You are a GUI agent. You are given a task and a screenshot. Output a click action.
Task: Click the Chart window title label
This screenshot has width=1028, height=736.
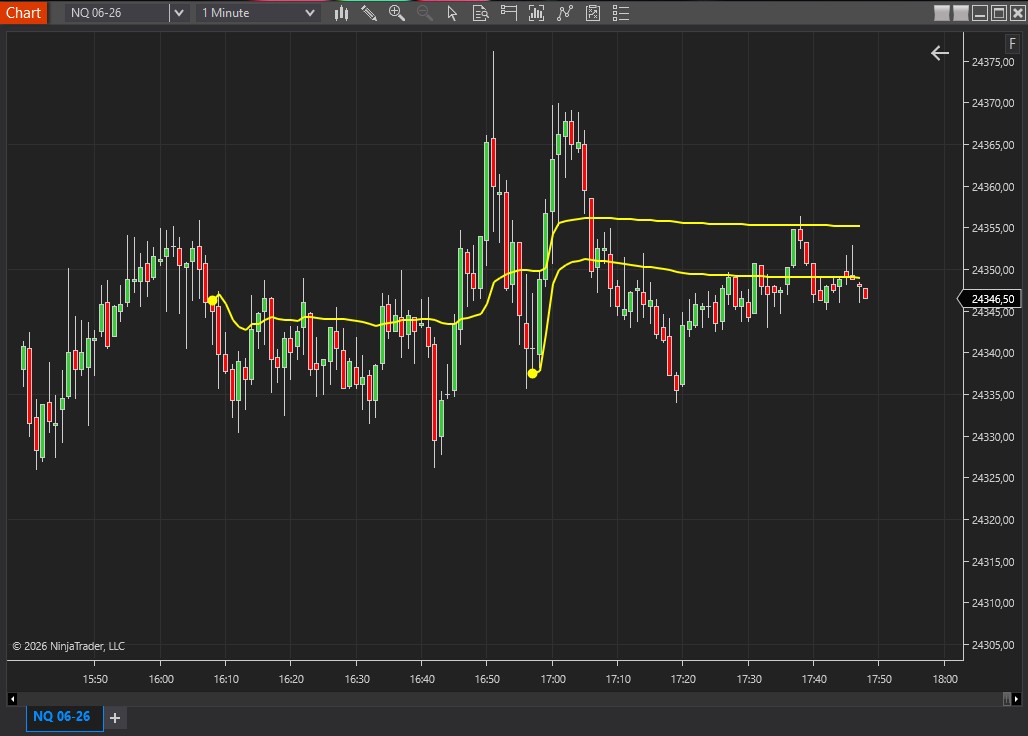24,13
